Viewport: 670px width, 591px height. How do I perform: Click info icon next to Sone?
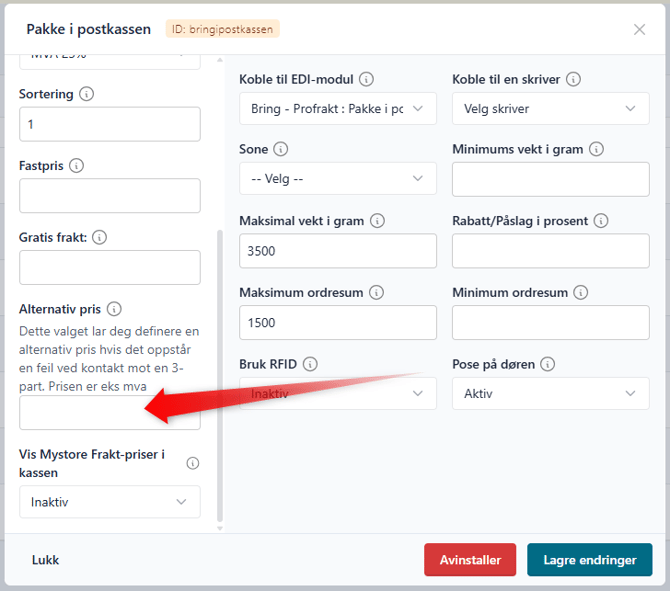click(281, 149)
